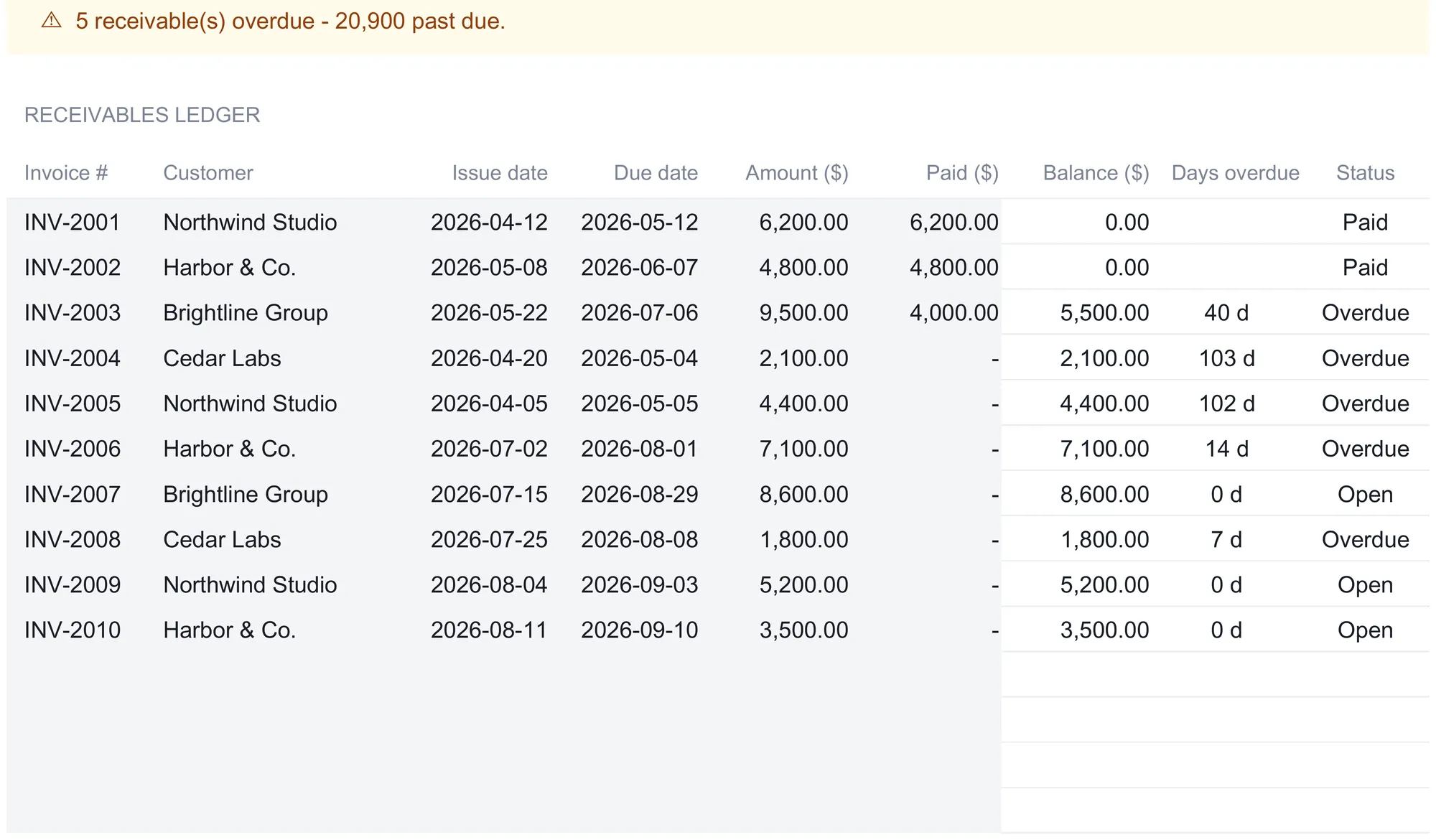Click Harbor & Co. in the INV-2006 row
Image resolution: width=1436 pixels, height=840 pixels.
(230, 449)
